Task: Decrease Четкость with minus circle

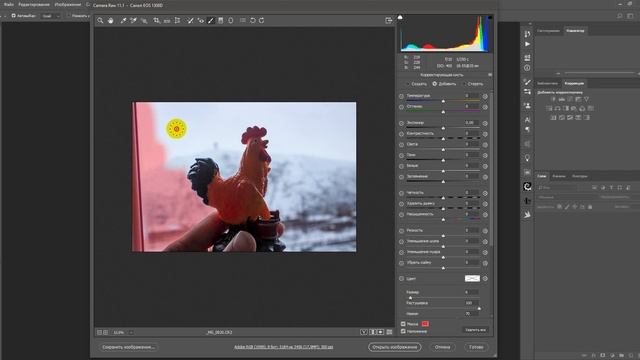Action: (401, 193)
